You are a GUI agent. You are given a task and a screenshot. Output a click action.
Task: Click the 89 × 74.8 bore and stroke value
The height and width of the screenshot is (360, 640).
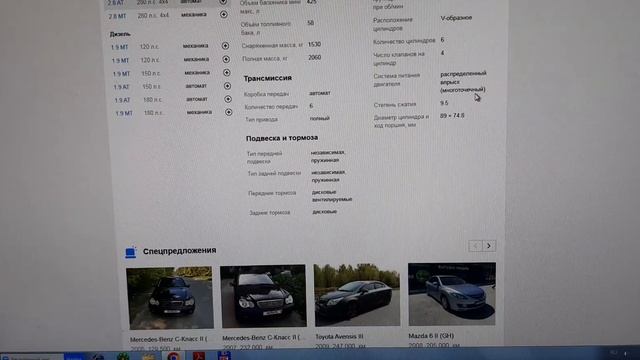coord(452,116)
